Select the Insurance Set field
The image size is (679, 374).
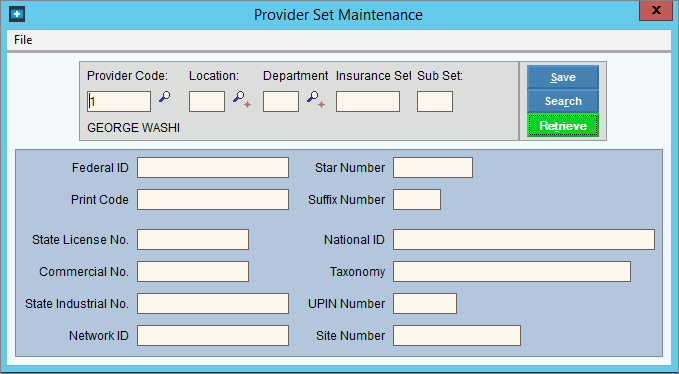(x=368, y=101)
